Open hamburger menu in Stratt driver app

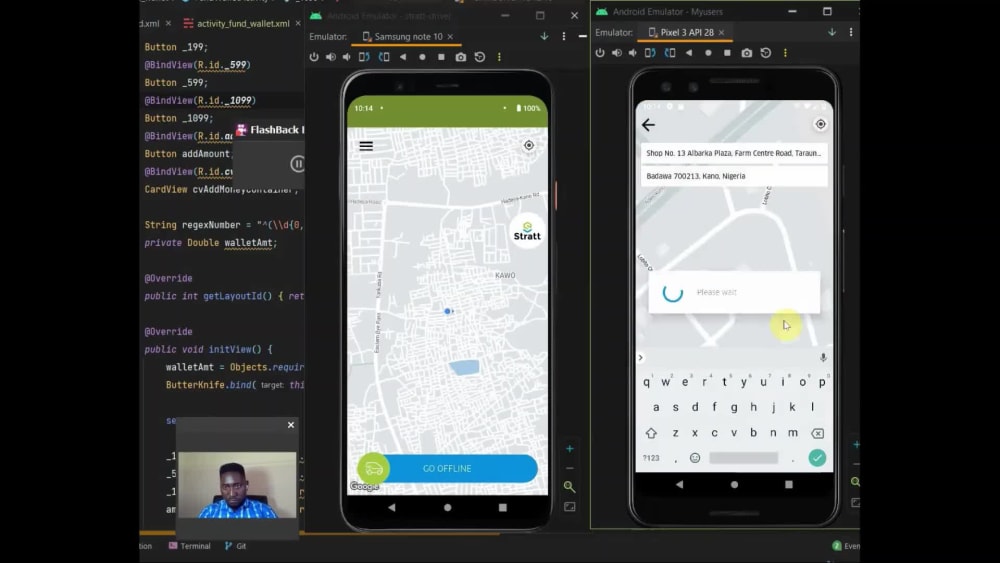(366, 146)
